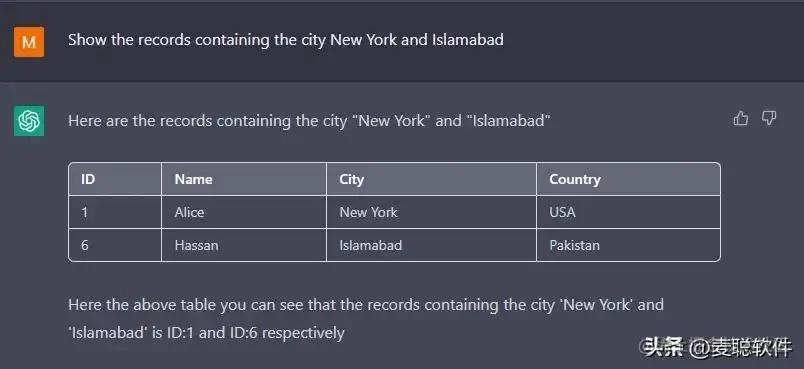Click the Pakistan country cell
Screen dimensions: 804x369
point(629,245)
